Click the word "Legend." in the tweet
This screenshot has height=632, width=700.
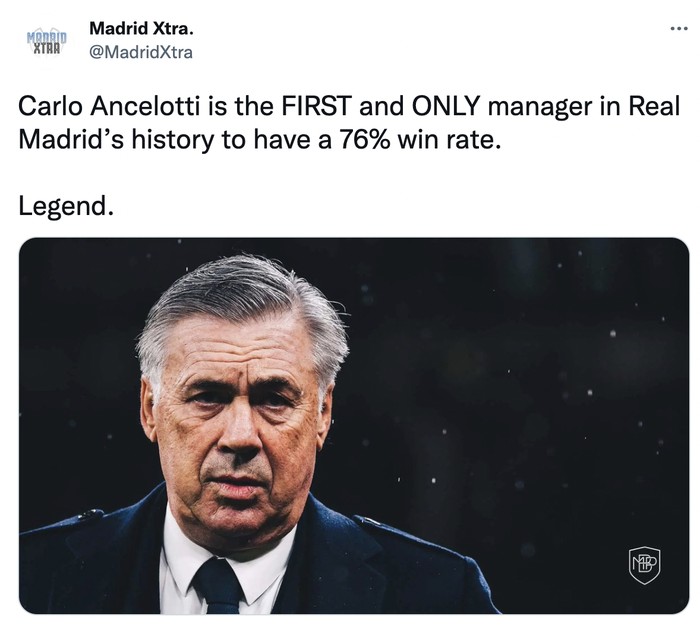coord(67,207)
